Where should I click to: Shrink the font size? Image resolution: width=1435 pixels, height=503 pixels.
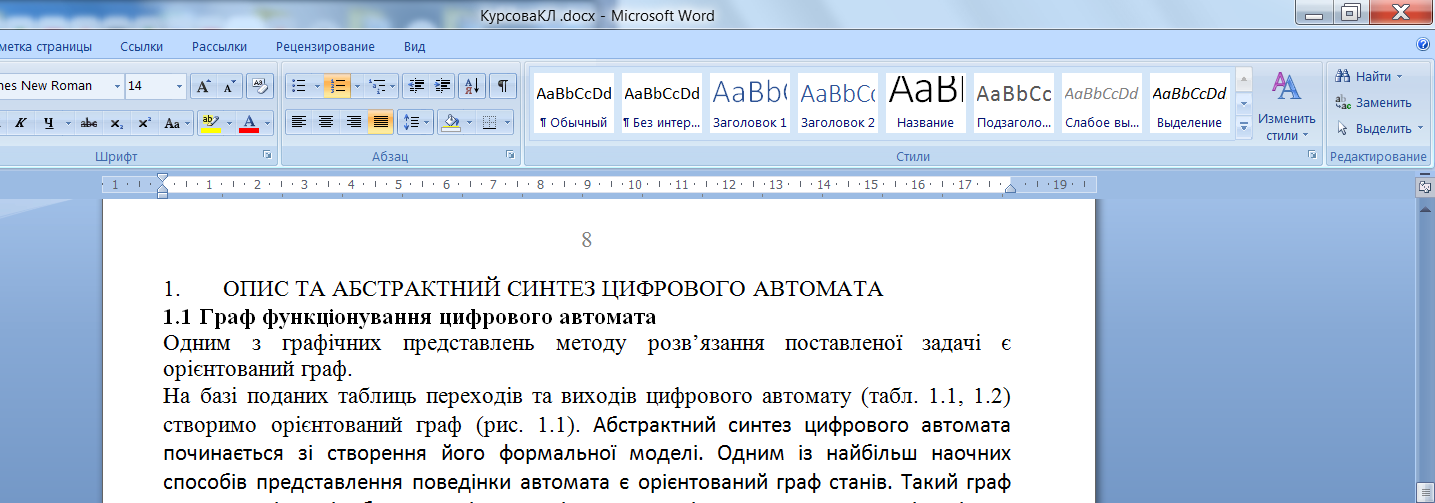tap(229, 86)
